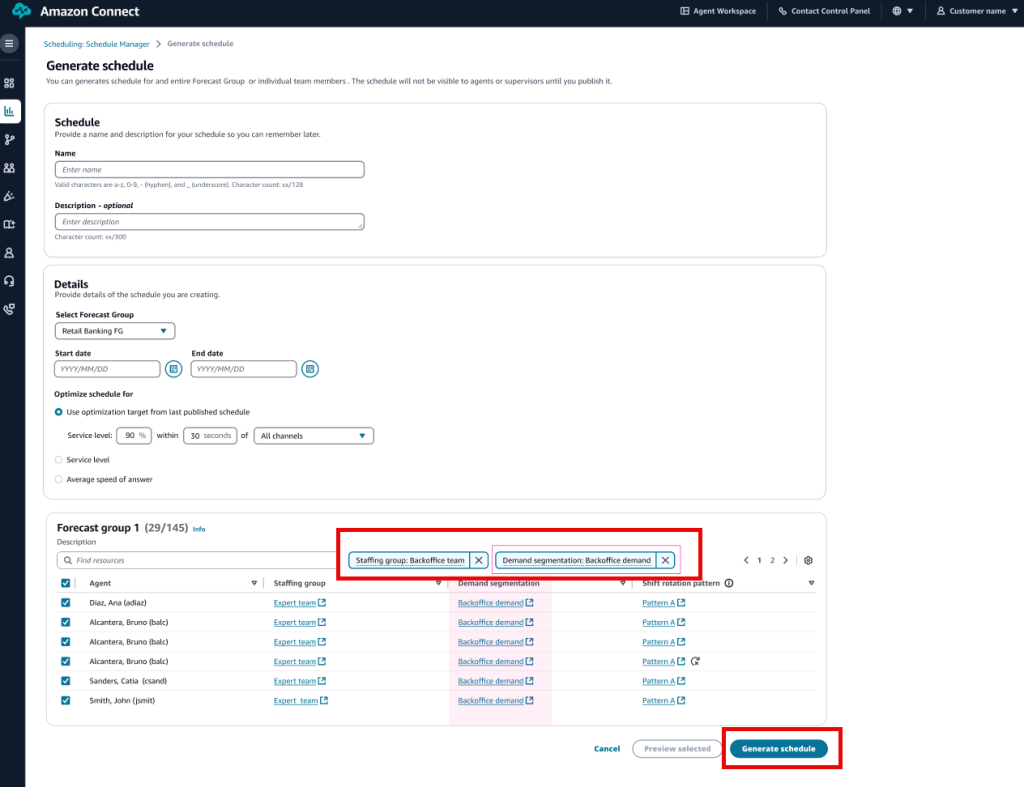Viewport: 1024px width, 787px height.
Task: Open dashboard grid icon in sidebar
Action: point(9,83)
